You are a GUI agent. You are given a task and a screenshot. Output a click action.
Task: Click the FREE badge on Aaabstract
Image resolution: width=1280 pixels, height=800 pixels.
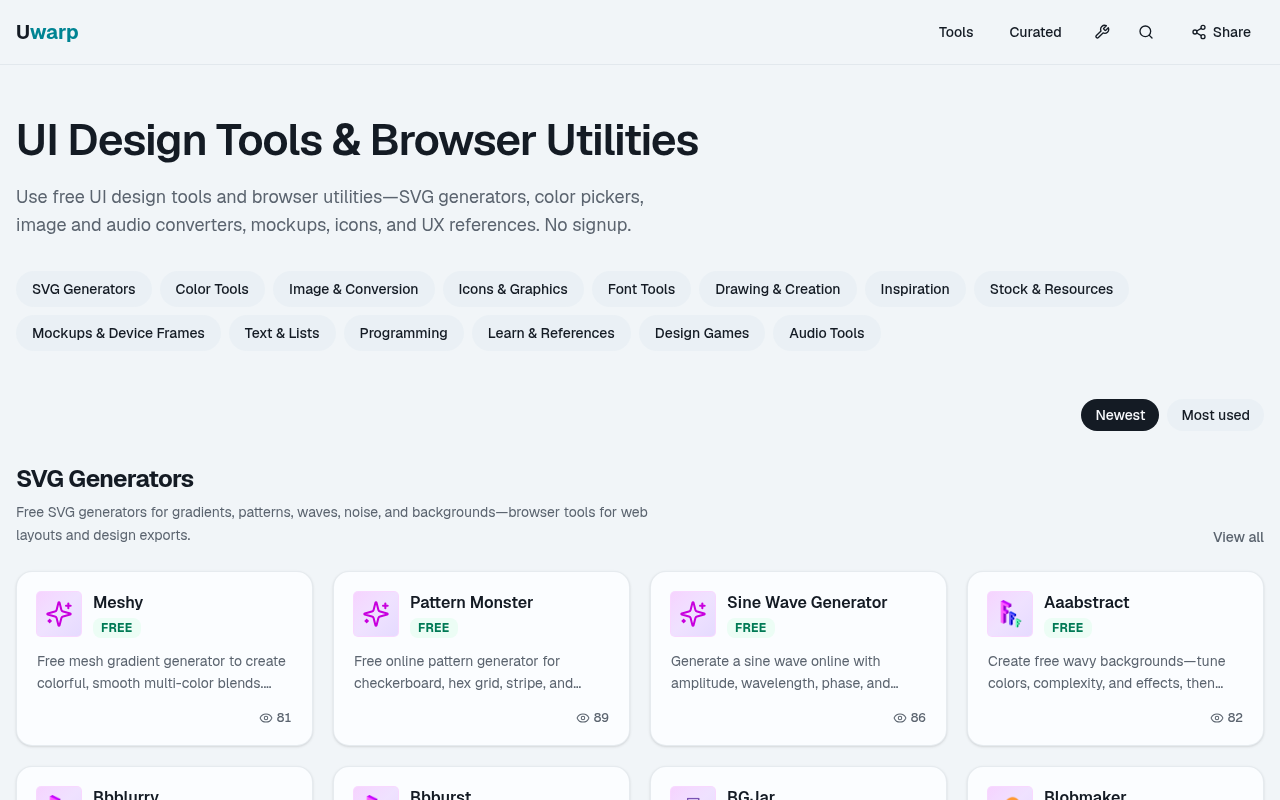1068,628
